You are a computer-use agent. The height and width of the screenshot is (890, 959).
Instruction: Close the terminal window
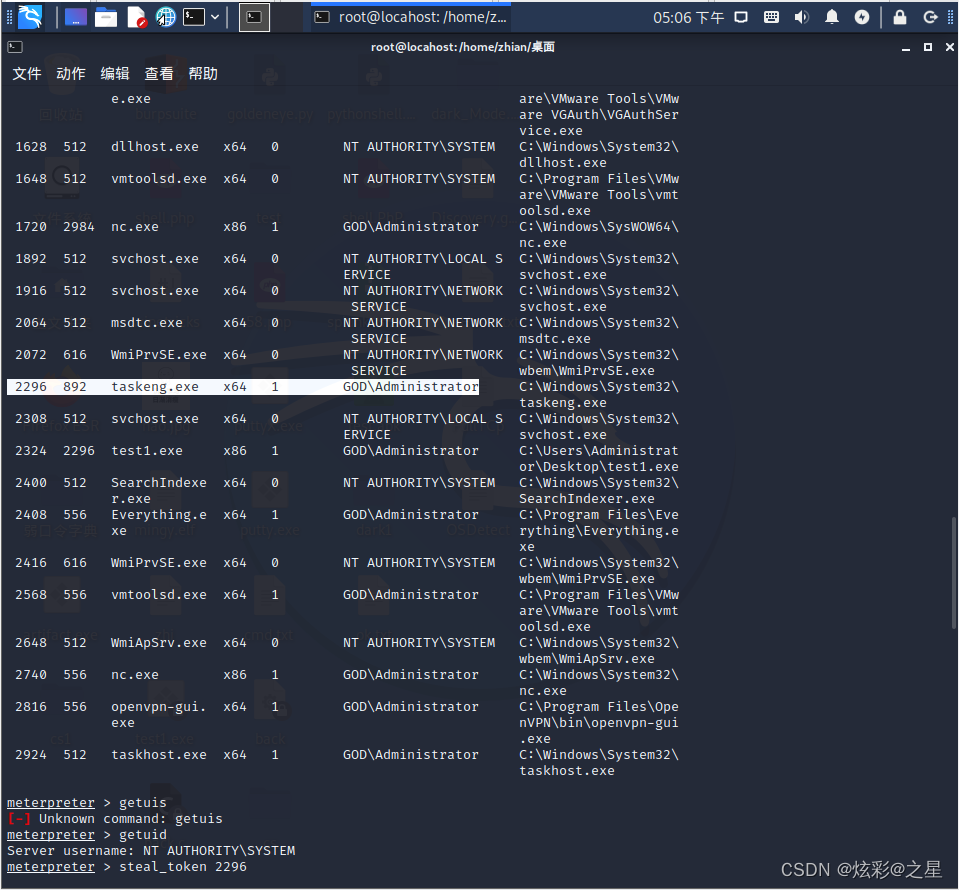coord(949,47)
